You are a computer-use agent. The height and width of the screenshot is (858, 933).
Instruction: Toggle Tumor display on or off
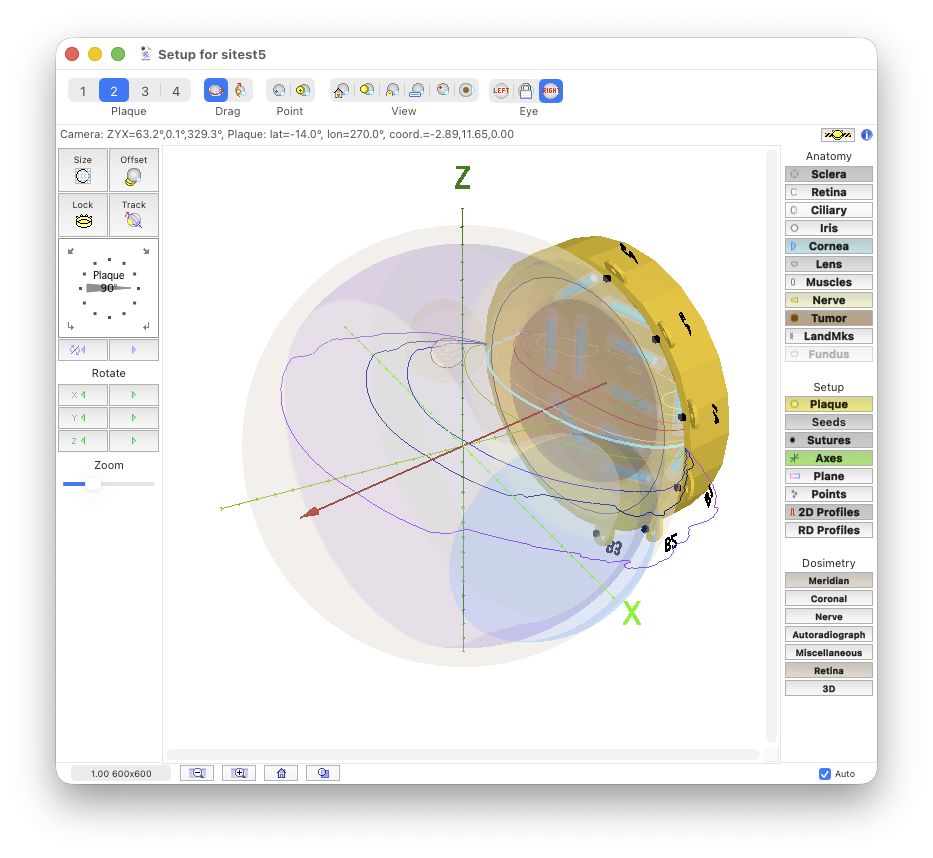coord(828,318)
